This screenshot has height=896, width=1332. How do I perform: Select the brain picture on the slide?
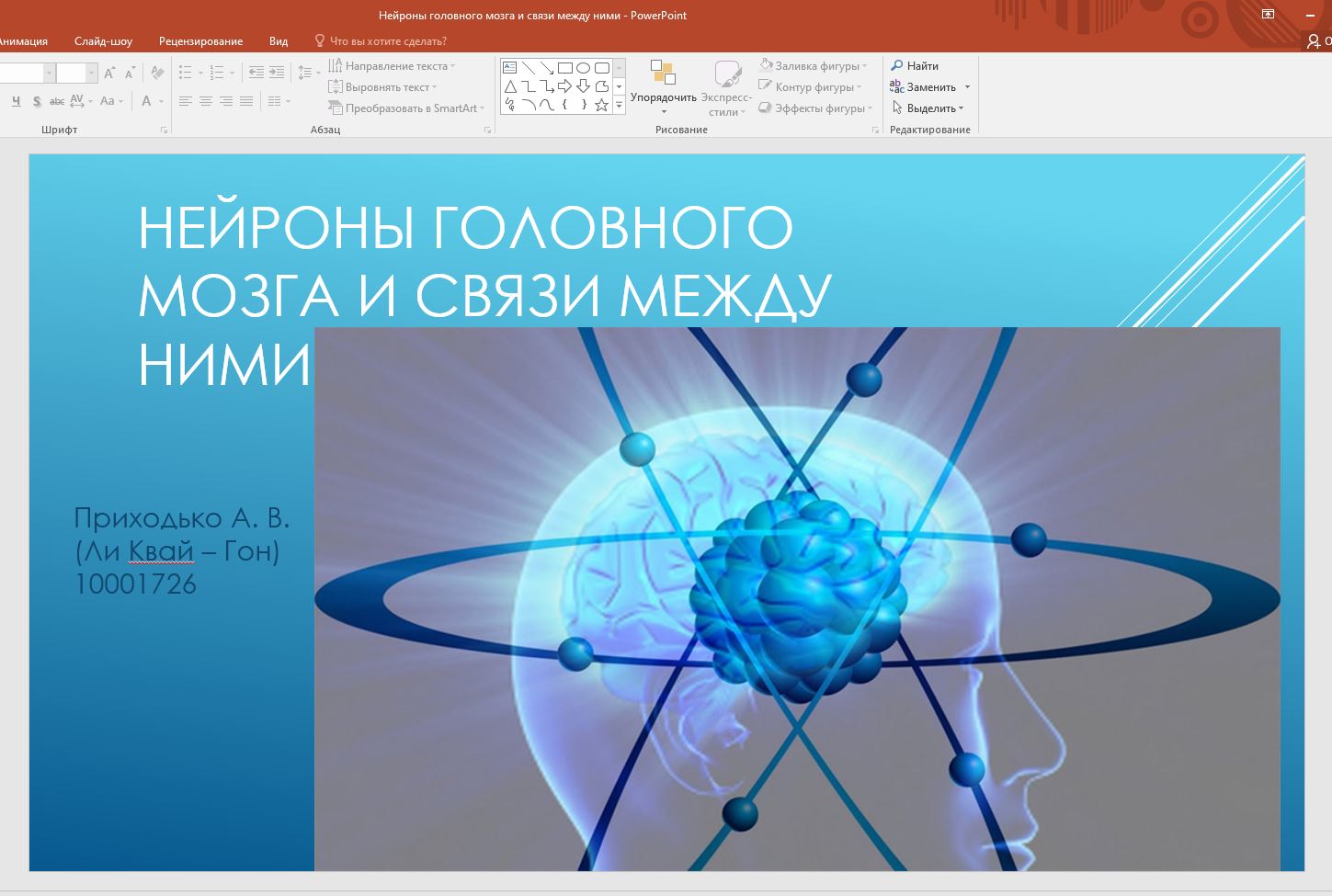797,599
